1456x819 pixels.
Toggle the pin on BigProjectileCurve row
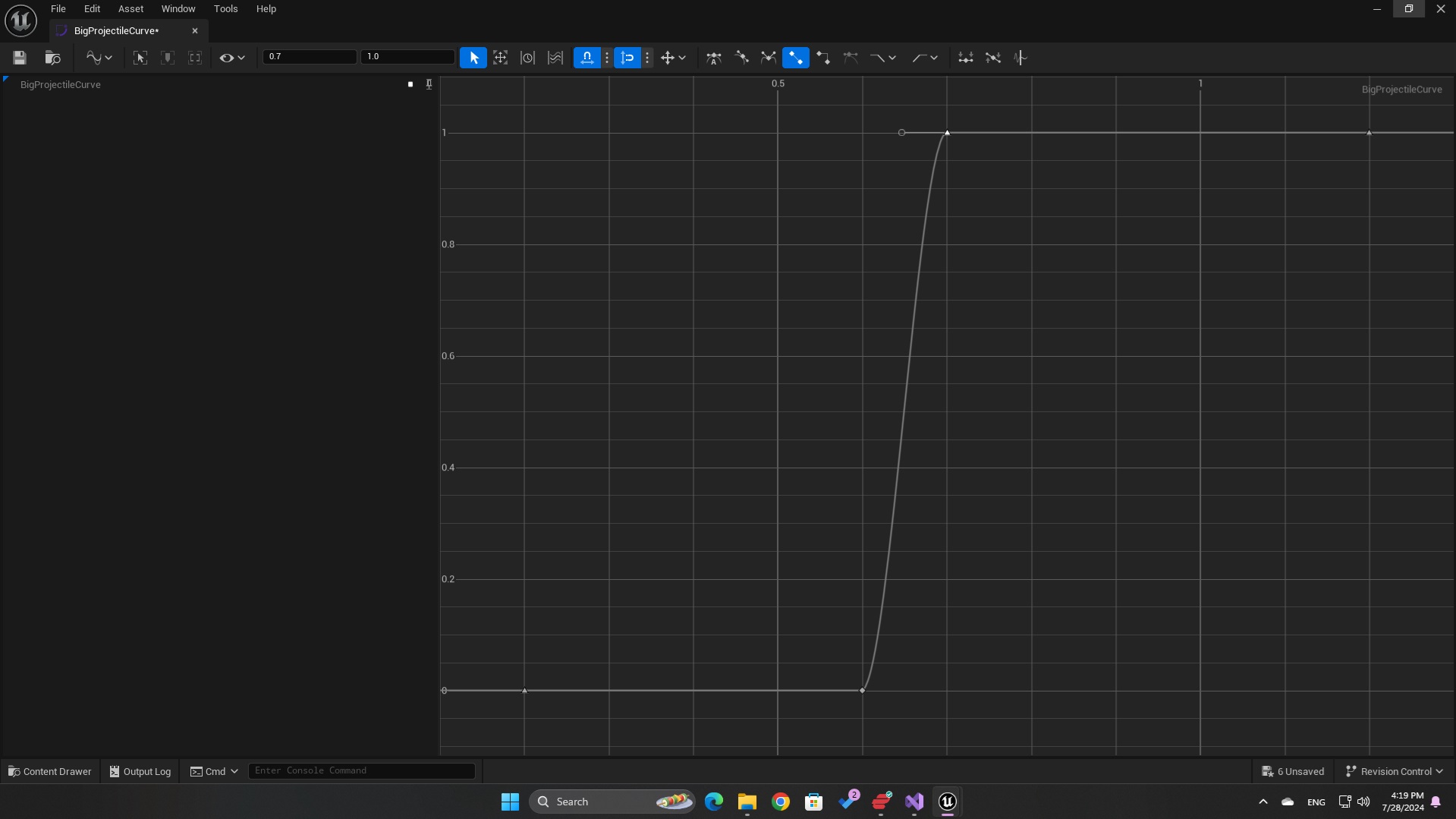[429, 84]
